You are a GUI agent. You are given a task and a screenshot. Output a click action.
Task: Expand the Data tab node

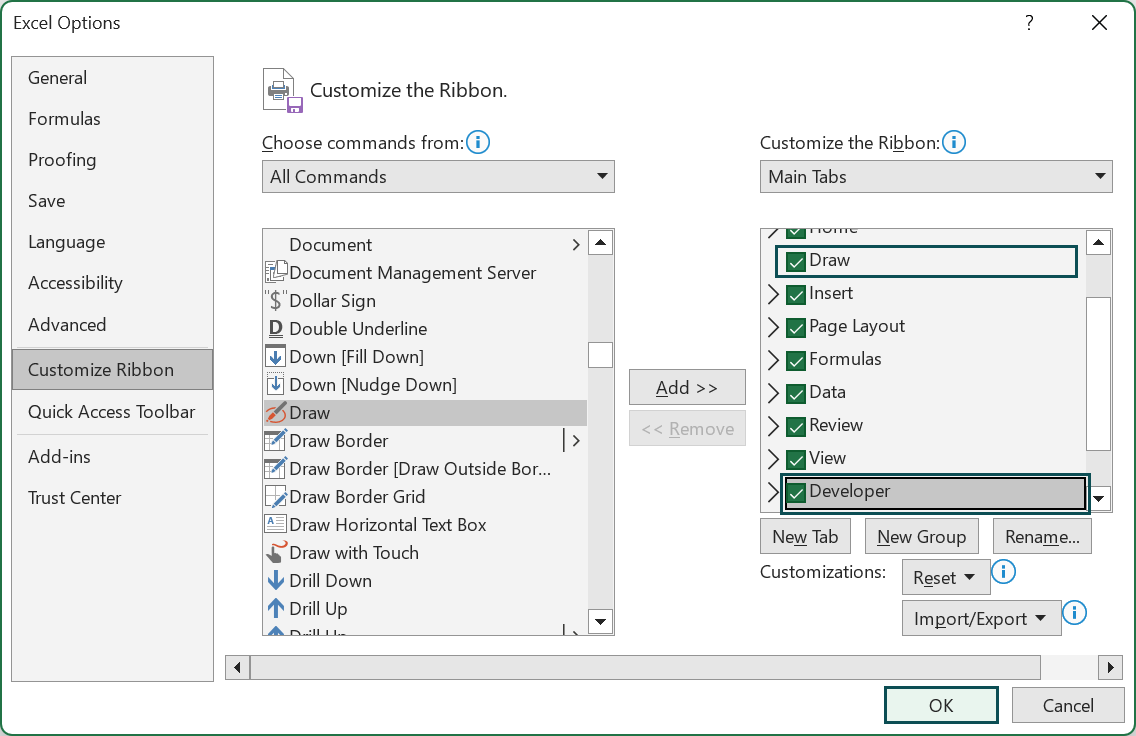click(x=773, y=393)
